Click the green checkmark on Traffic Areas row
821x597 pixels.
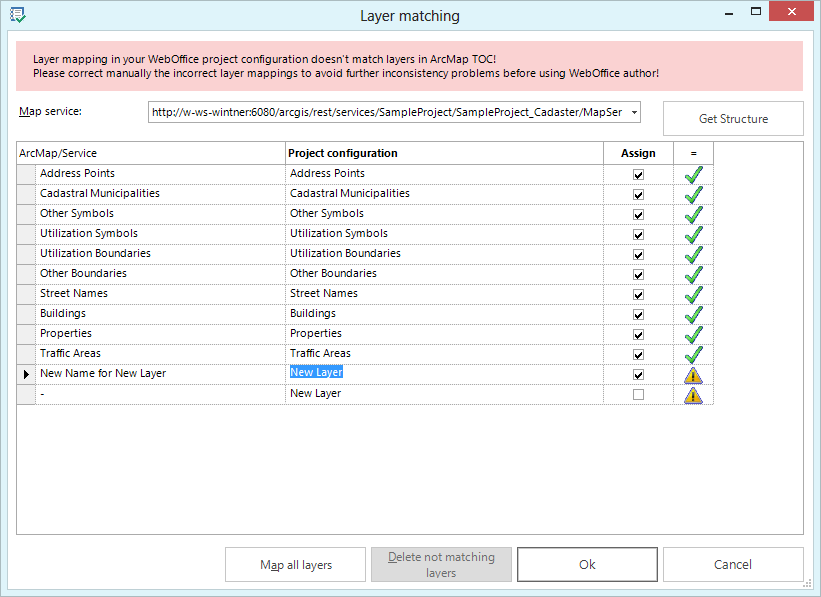693,353
